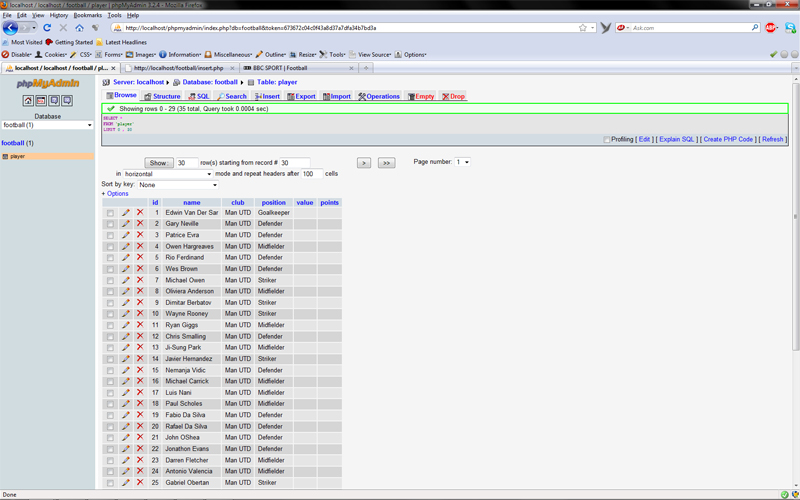Check the box for Edwin Van Der Sar
Image resolution: width=800 pixels, height=500 pixels.
tap(110, 213)
